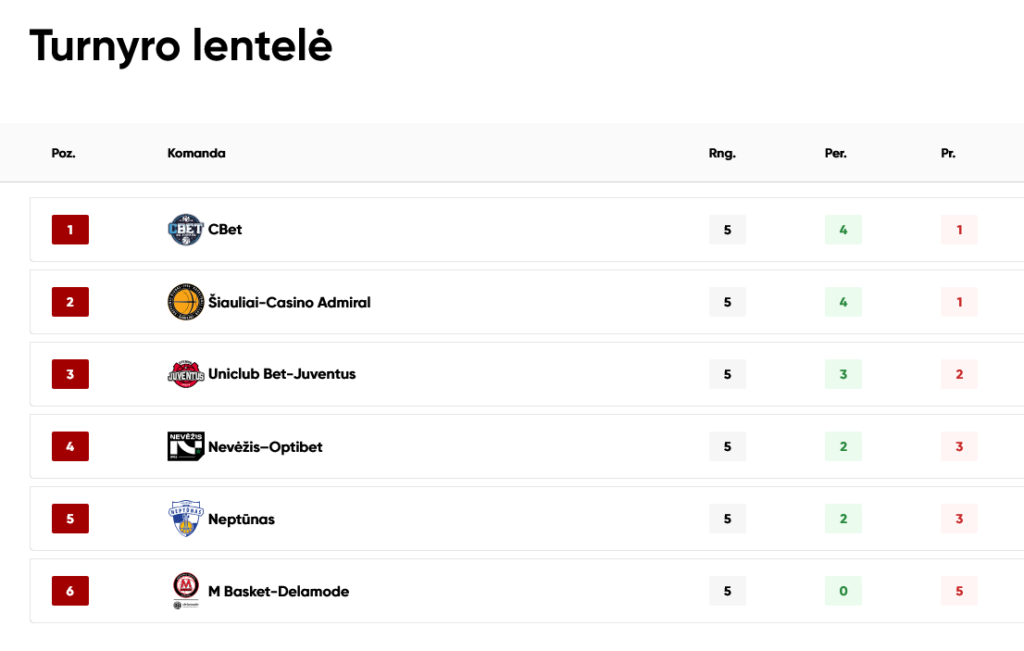Image resolution: width=1024 pixels, height=651 pixels.
Task: Click M Basket-Delamode's zero wins cell
Action: click(843, 591)
